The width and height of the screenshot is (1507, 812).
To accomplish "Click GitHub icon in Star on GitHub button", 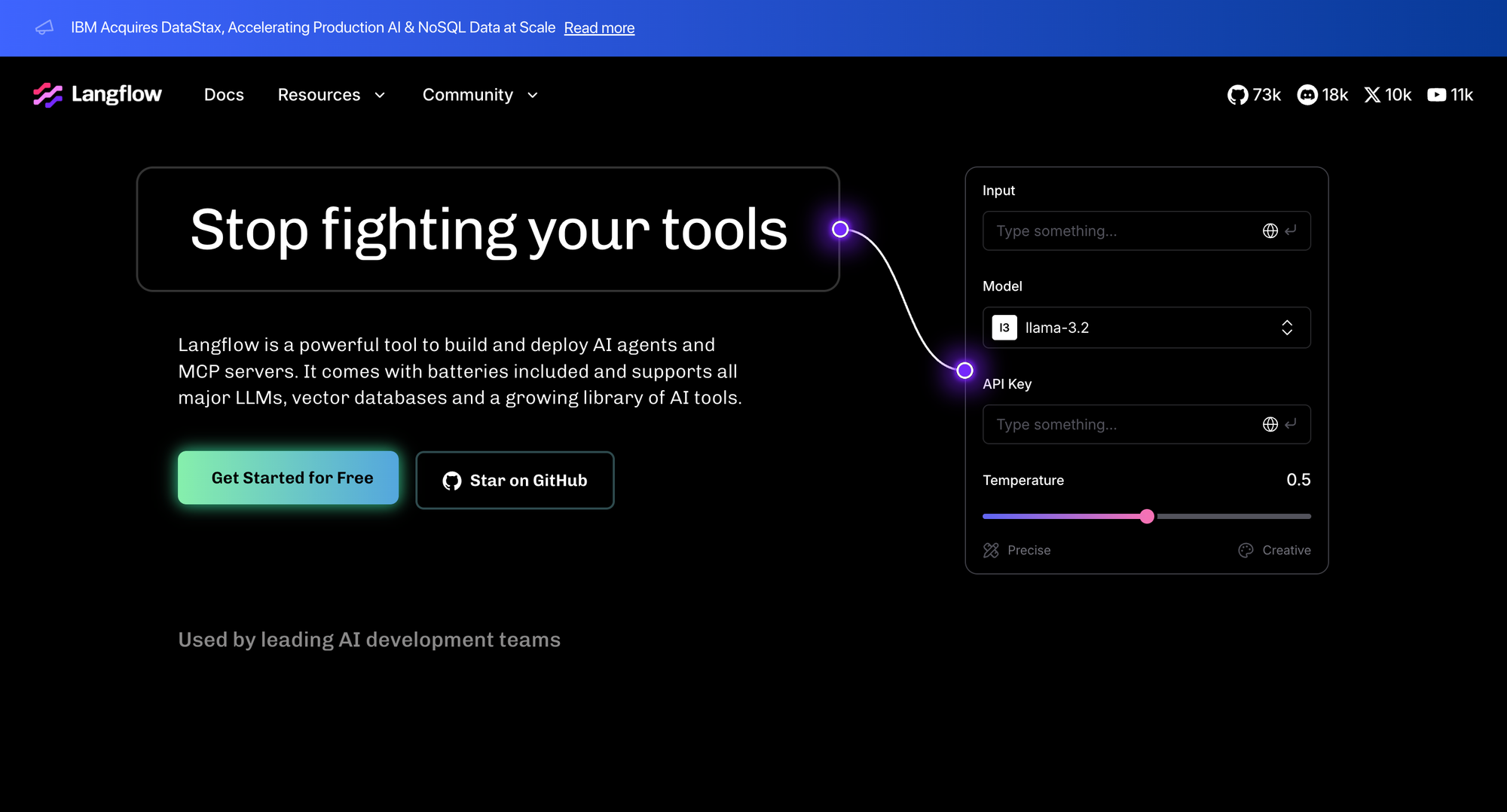I will [x=452, y=481].
